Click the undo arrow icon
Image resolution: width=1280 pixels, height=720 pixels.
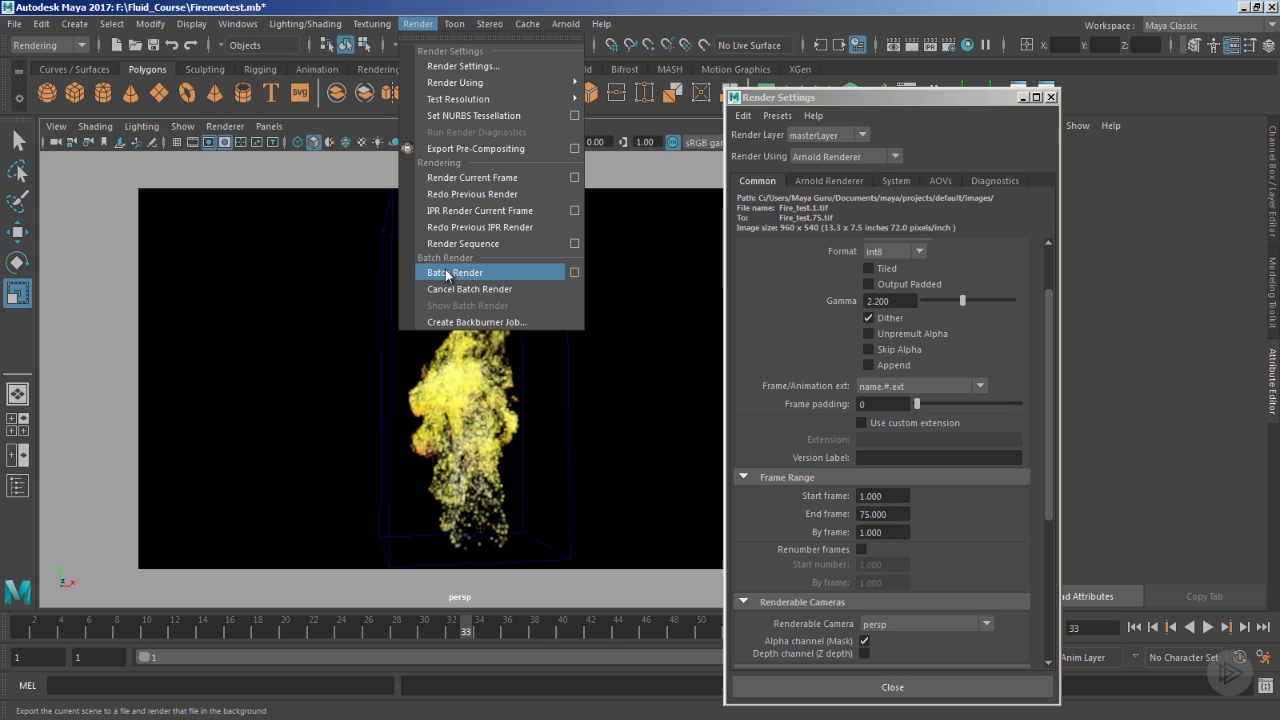pos(171,45)
